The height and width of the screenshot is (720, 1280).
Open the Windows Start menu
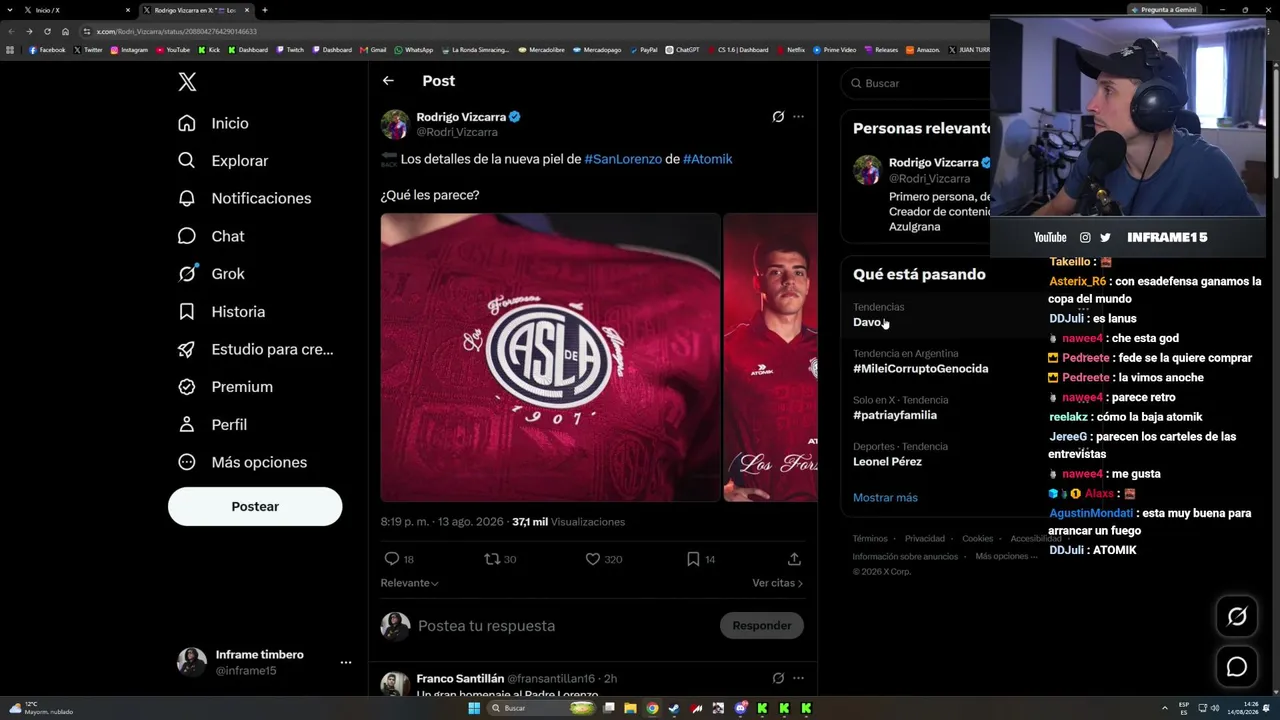pos(474,708)
